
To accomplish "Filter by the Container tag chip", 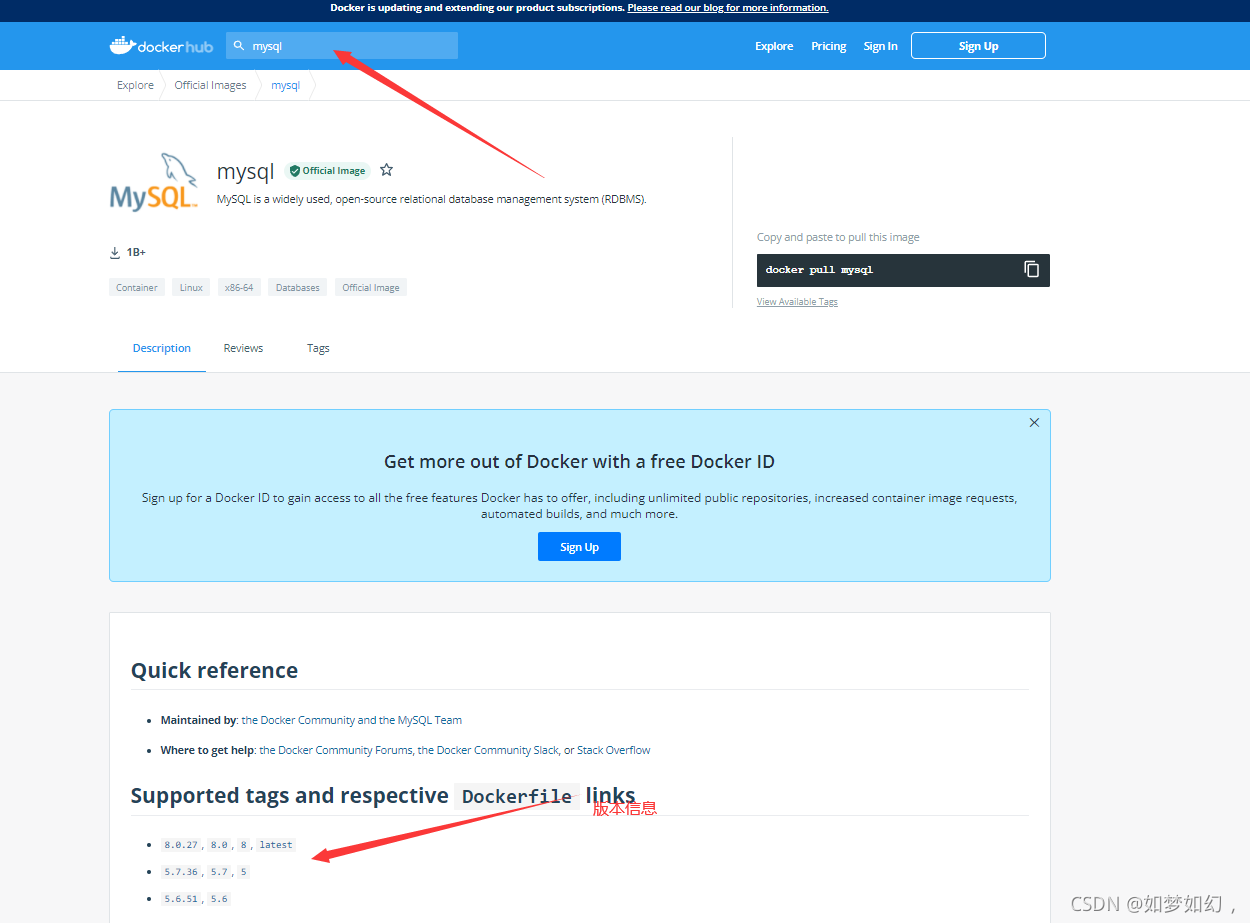I will pyautogui.click(x=137, y=288).
